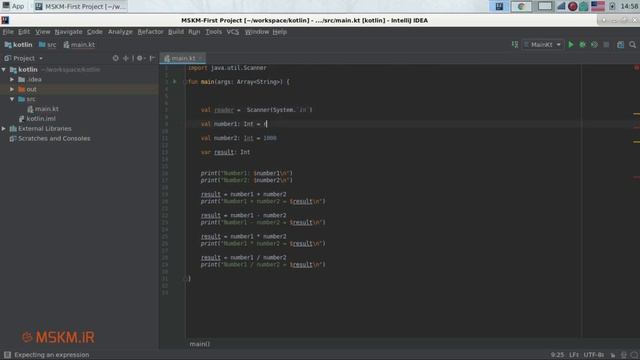Viewport: 640px width, 360px height.
Task: Open the Run menu
Action: [x=194, y=32]
